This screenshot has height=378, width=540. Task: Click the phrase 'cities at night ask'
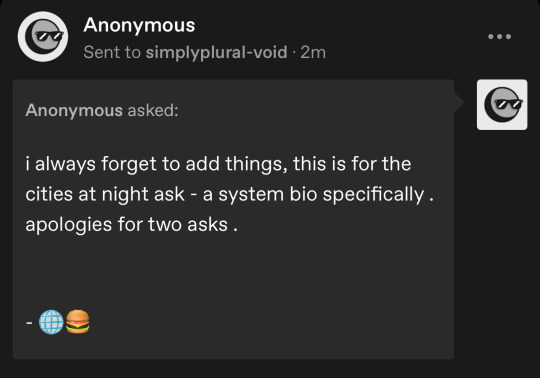[x=105, y=194]
